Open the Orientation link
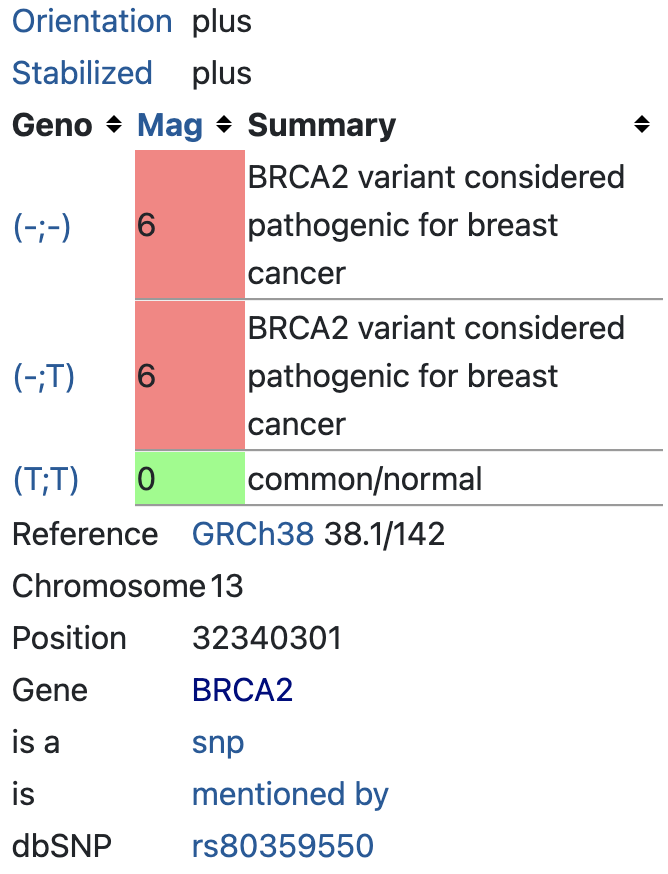This screenshot has width=668, height=874. click(x=91, y=21)
